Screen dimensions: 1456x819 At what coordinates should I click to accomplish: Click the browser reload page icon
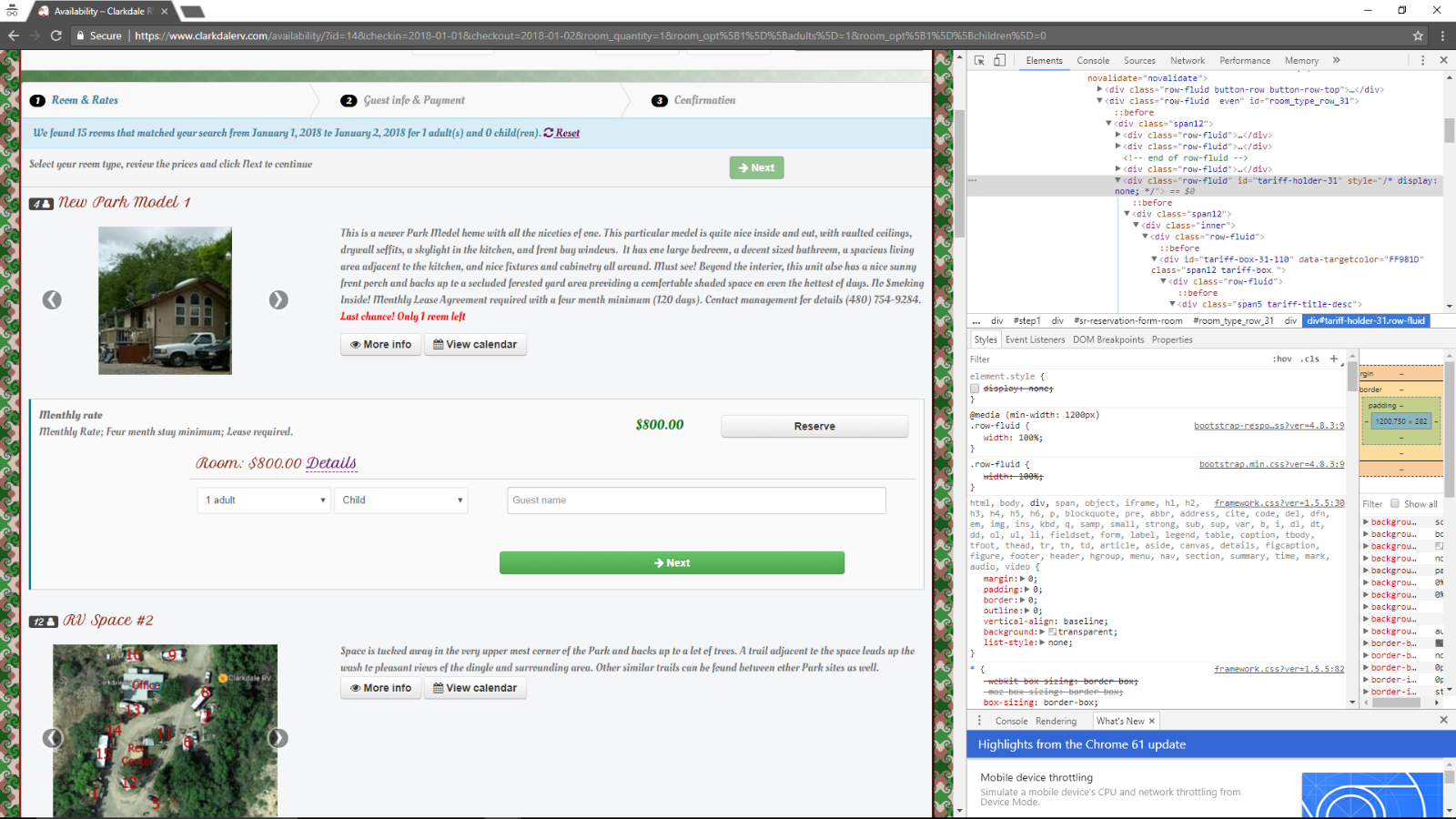[56, 35]
